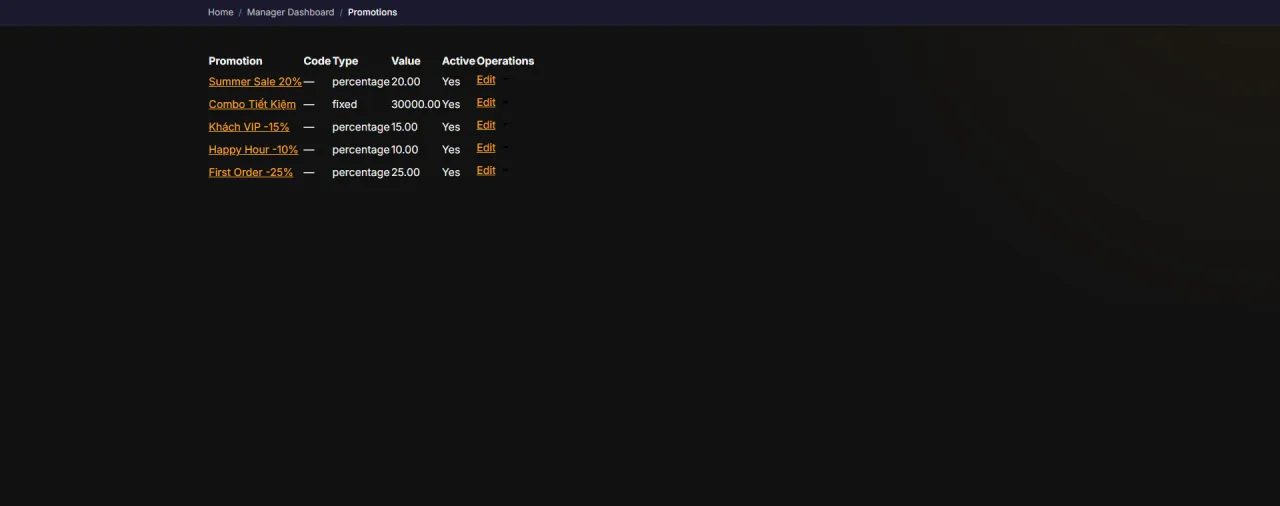Open the First Order -25% promotion
This screenshot has height=506, width=1280.
(251, 172)
